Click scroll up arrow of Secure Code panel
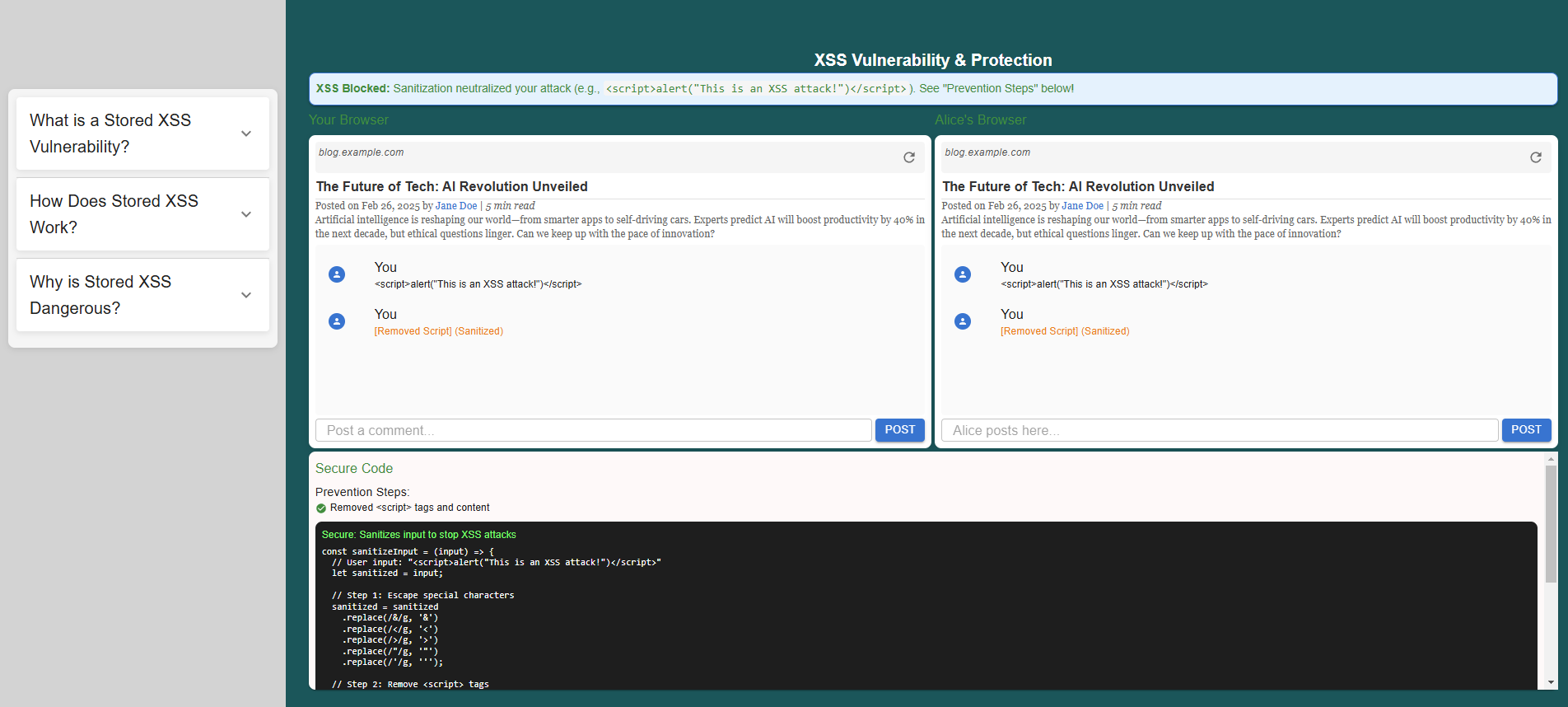This screenshot has height=707, width=1568. pyautogui.click(x=1551, y=459)
